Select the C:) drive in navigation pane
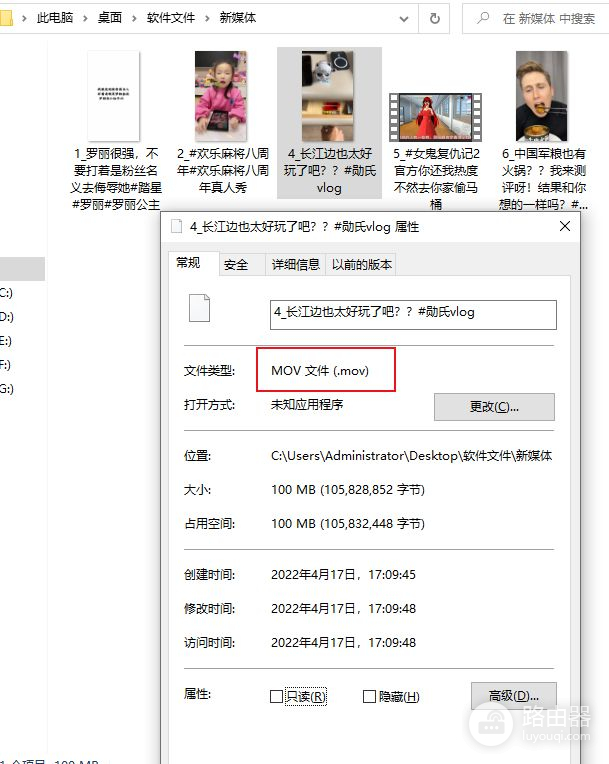Image resolution: width=609 pixels, height=764 pixels. (x=6, y=293)
